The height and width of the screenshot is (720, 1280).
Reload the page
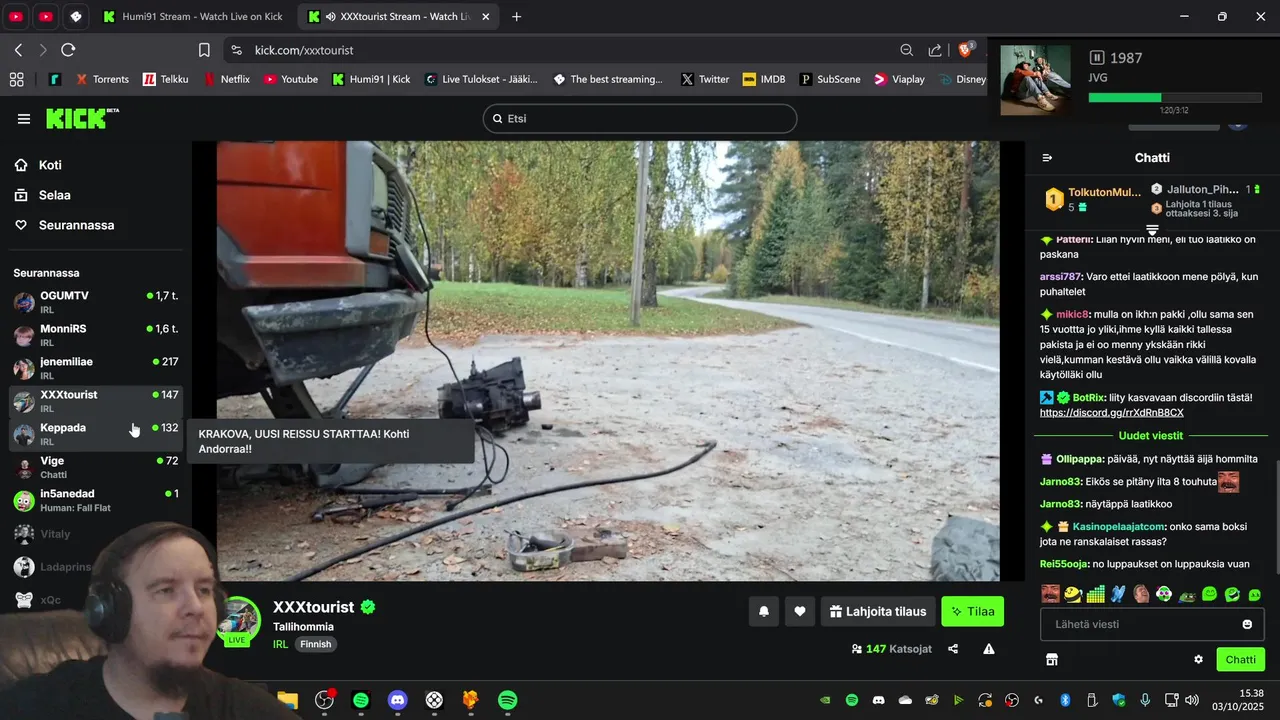(x=68, y=50)
